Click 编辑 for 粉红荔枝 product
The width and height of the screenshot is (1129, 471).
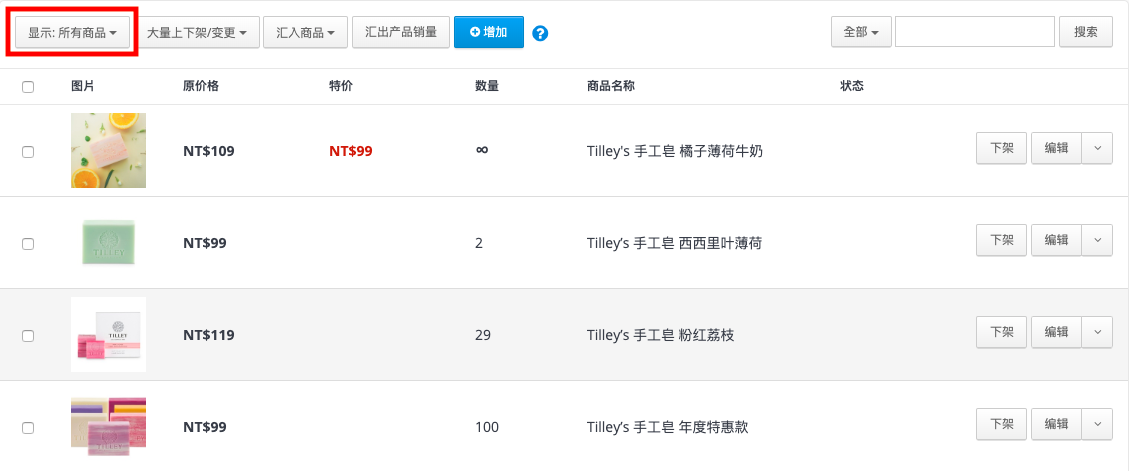tap(1056, 332)
